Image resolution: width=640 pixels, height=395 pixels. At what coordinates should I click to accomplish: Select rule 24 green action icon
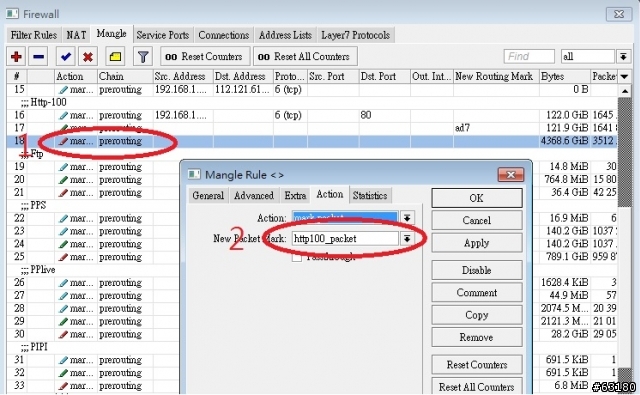click(x=63, y=244)
